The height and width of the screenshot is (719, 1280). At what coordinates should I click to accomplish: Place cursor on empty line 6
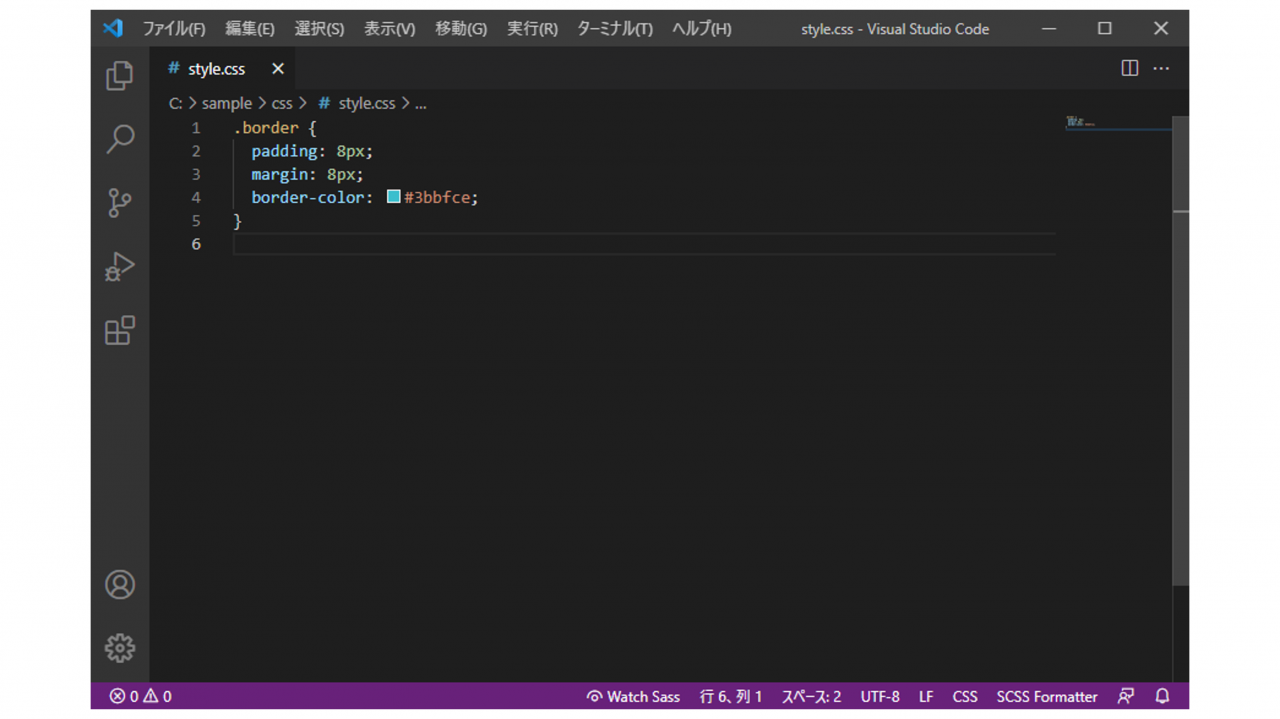pyautogui.click(x=644, y=244)
